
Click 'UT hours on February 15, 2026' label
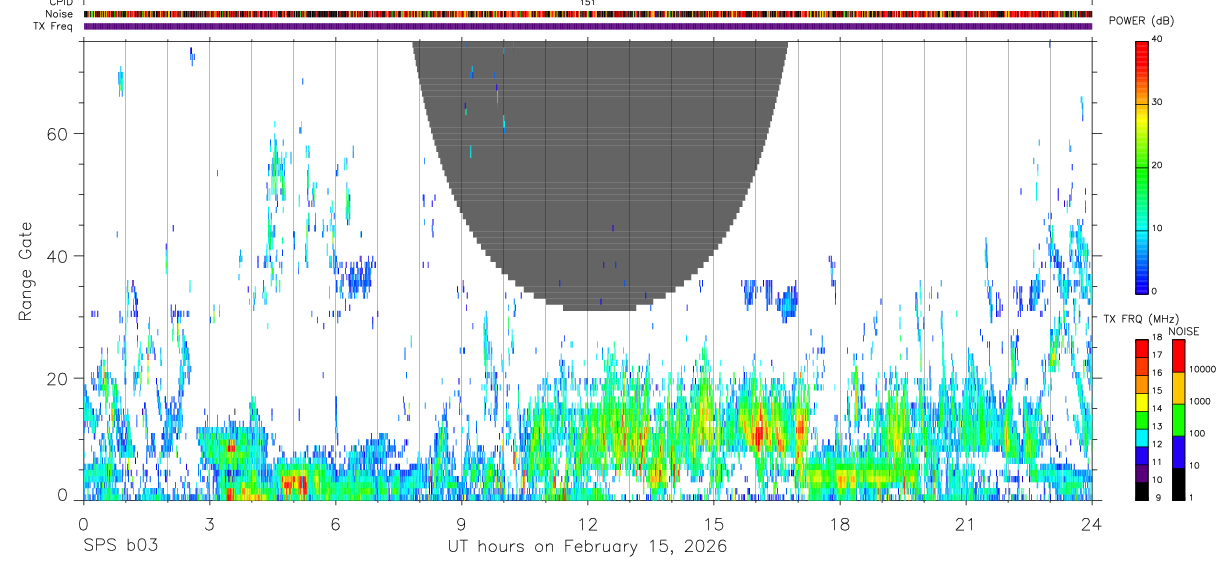[587, 547]
